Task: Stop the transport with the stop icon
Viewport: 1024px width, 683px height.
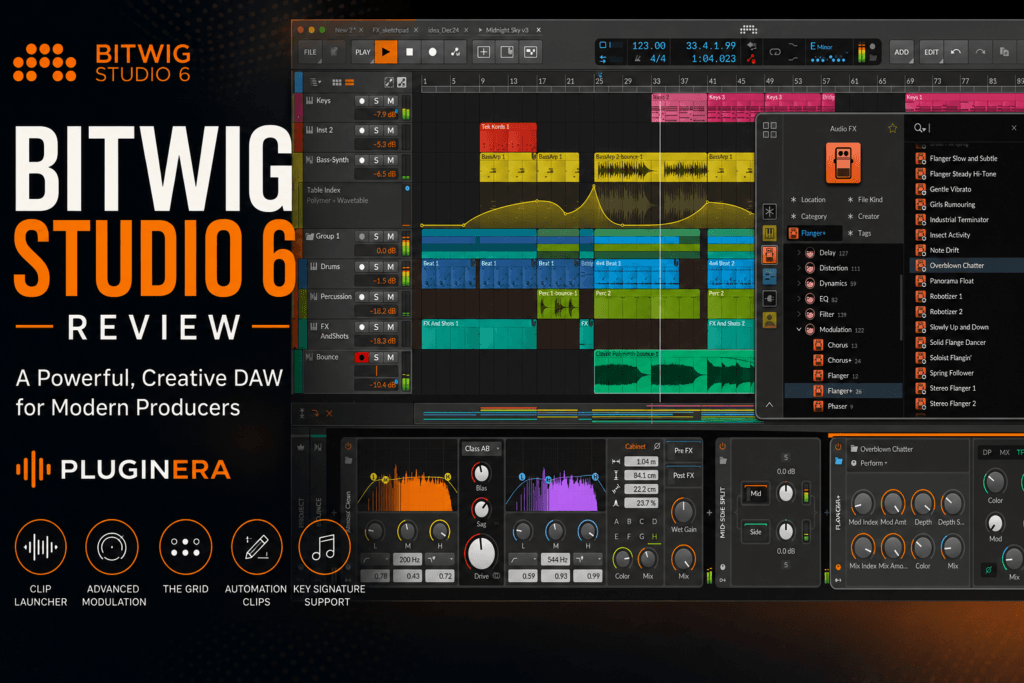Action: tap(409, 52)
